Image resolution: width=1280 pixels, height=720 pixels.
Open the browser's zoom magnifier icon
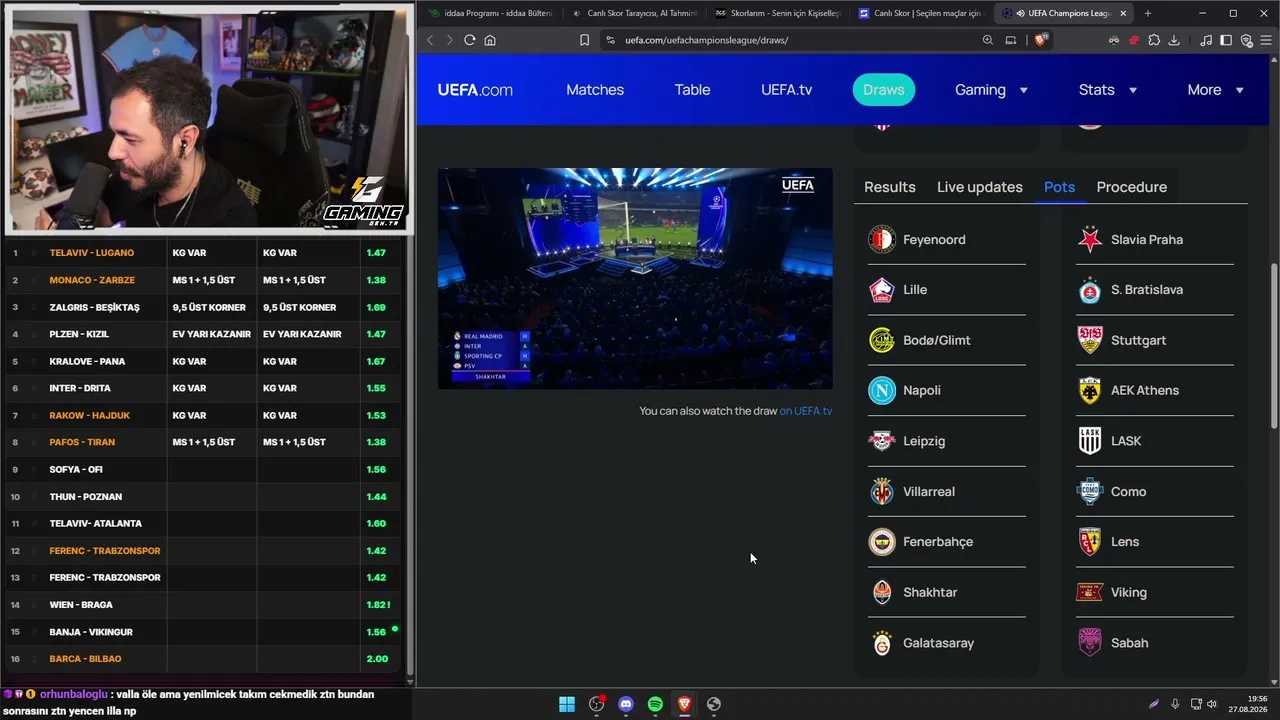click(988, 40)
